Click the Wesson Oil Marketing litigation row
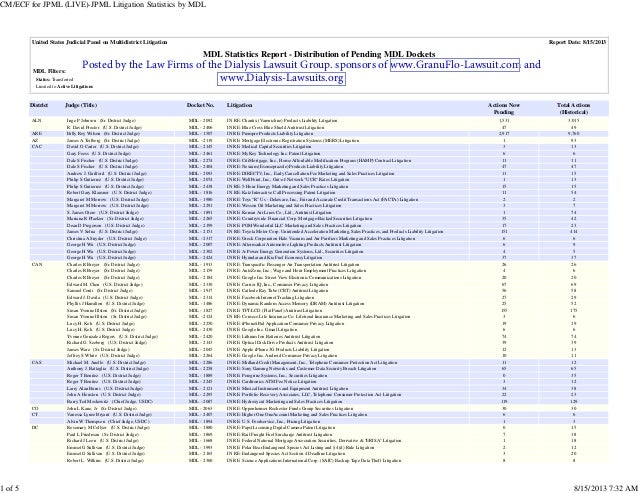The width and height of the screenshot is (638, 493). pos(319,205)
